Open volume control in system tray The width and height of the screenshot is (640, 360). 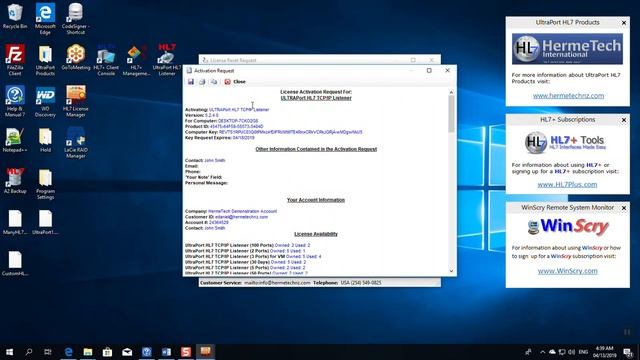571,352
